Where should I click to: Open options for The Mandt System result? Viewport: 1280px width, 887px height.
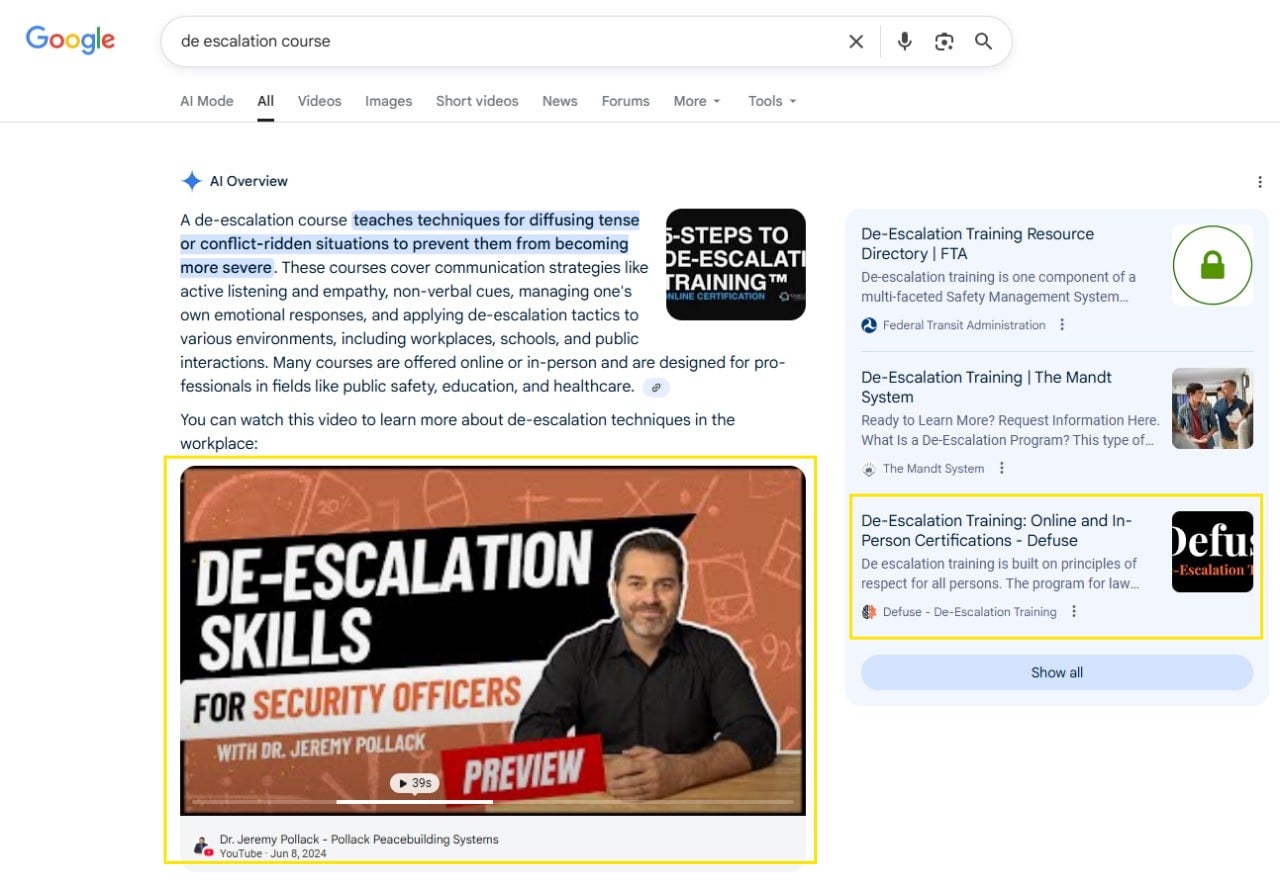click(1002, 468)
